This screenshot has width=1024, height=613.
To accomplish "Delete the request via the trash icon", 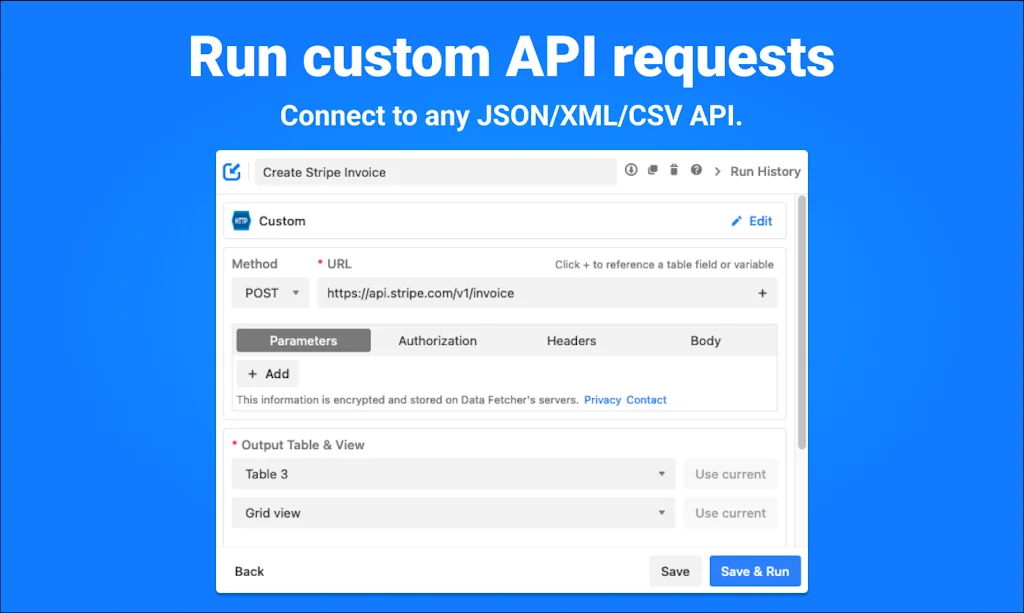I will coord(674,170).
